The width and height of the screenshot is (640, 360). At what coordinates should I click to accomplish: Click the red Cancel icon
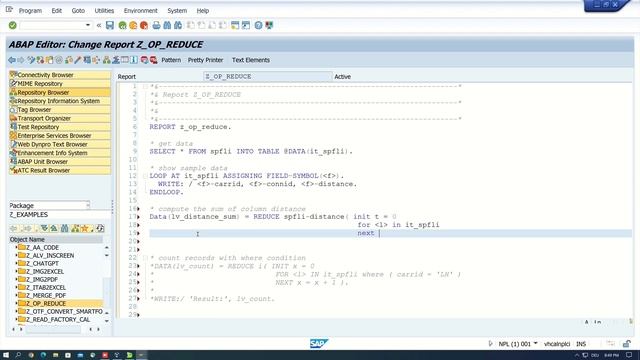(x=144, y=25)
